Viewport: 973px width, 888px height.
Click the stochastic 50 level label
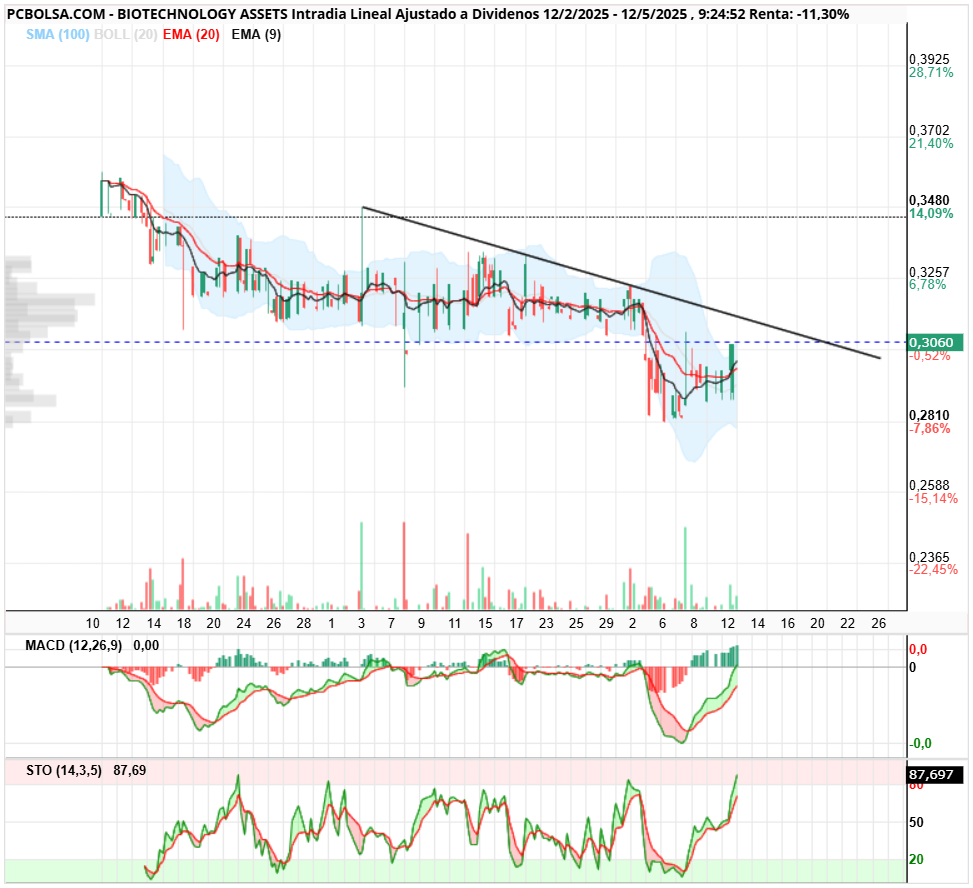click(916, 822)
